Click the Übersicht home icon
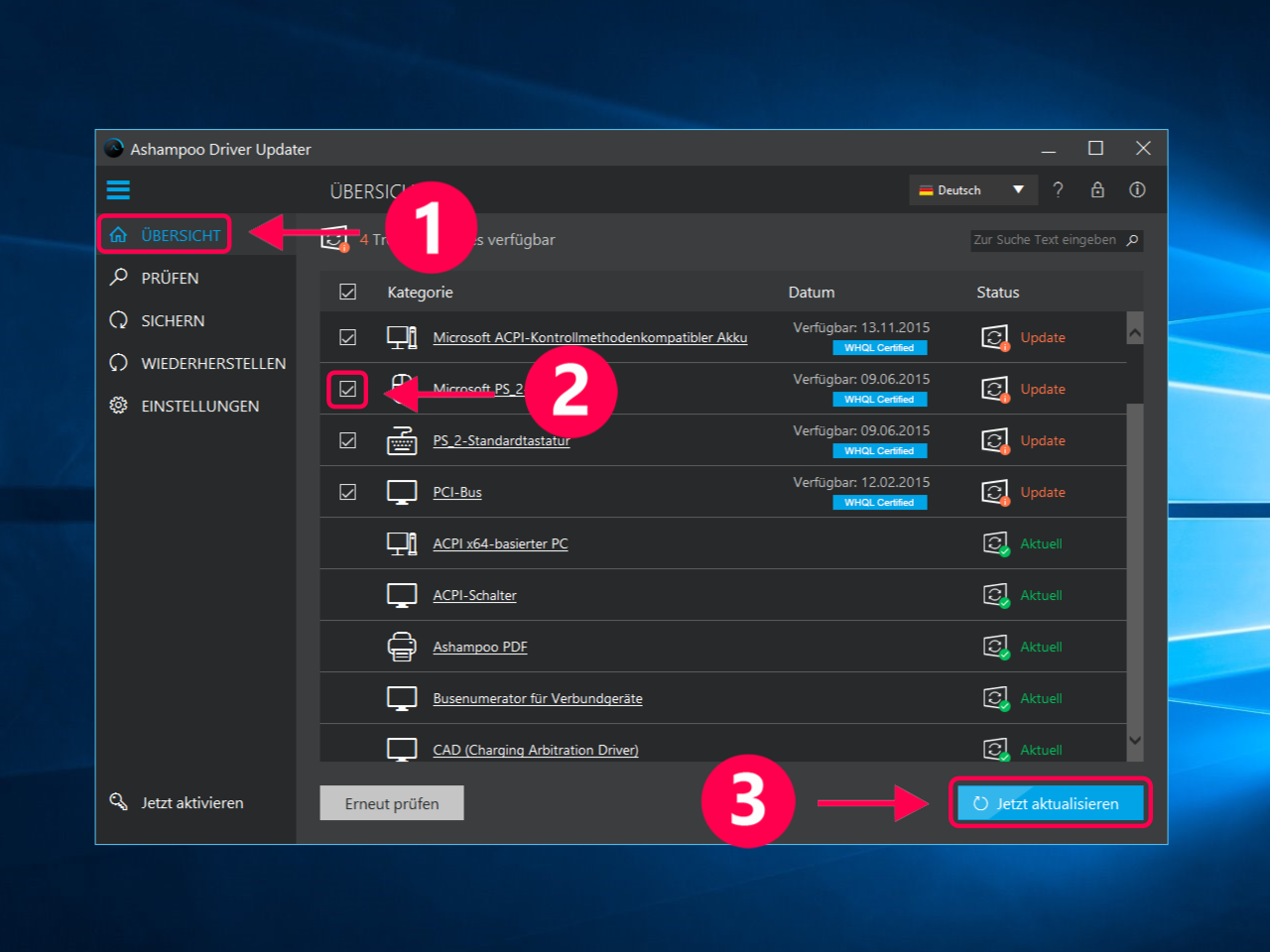 [118, 235]
